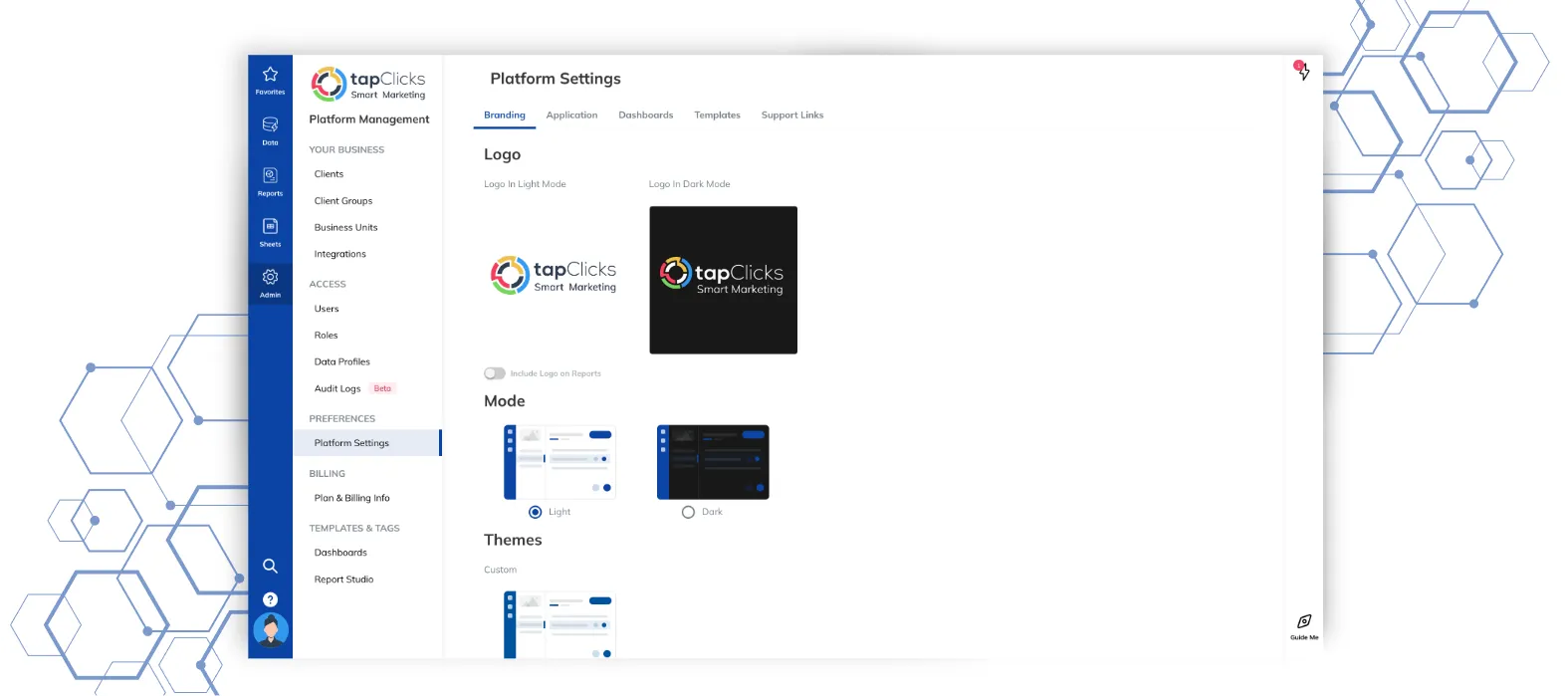Screen dimensions: 1568x697
Task: Open the help question mark icon
Action: click(270, 599)
